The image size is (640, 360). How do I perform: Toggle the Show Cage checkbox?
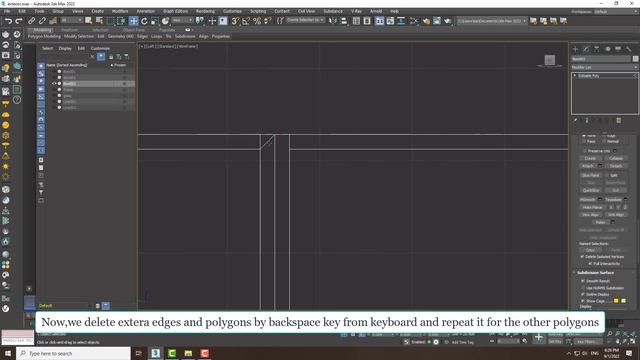point(583,301)
